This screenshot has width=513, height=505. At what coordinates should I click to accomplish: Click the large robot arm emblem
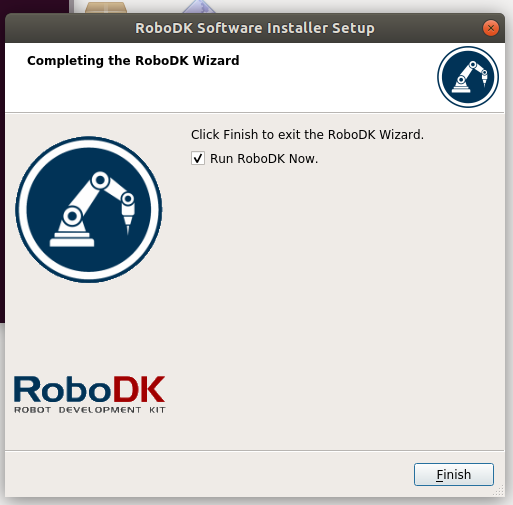tap(89, 209)
